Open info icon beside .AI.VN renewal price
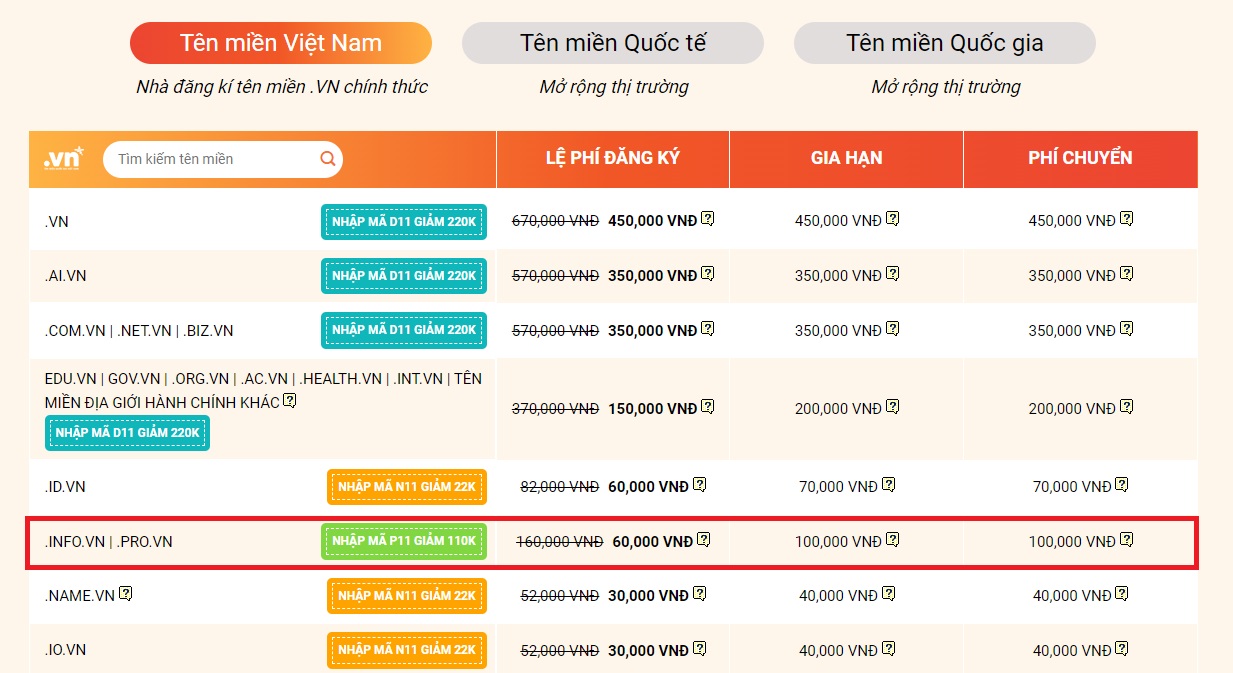This screenshot has width=1233, height=673. tap(893, 273)
